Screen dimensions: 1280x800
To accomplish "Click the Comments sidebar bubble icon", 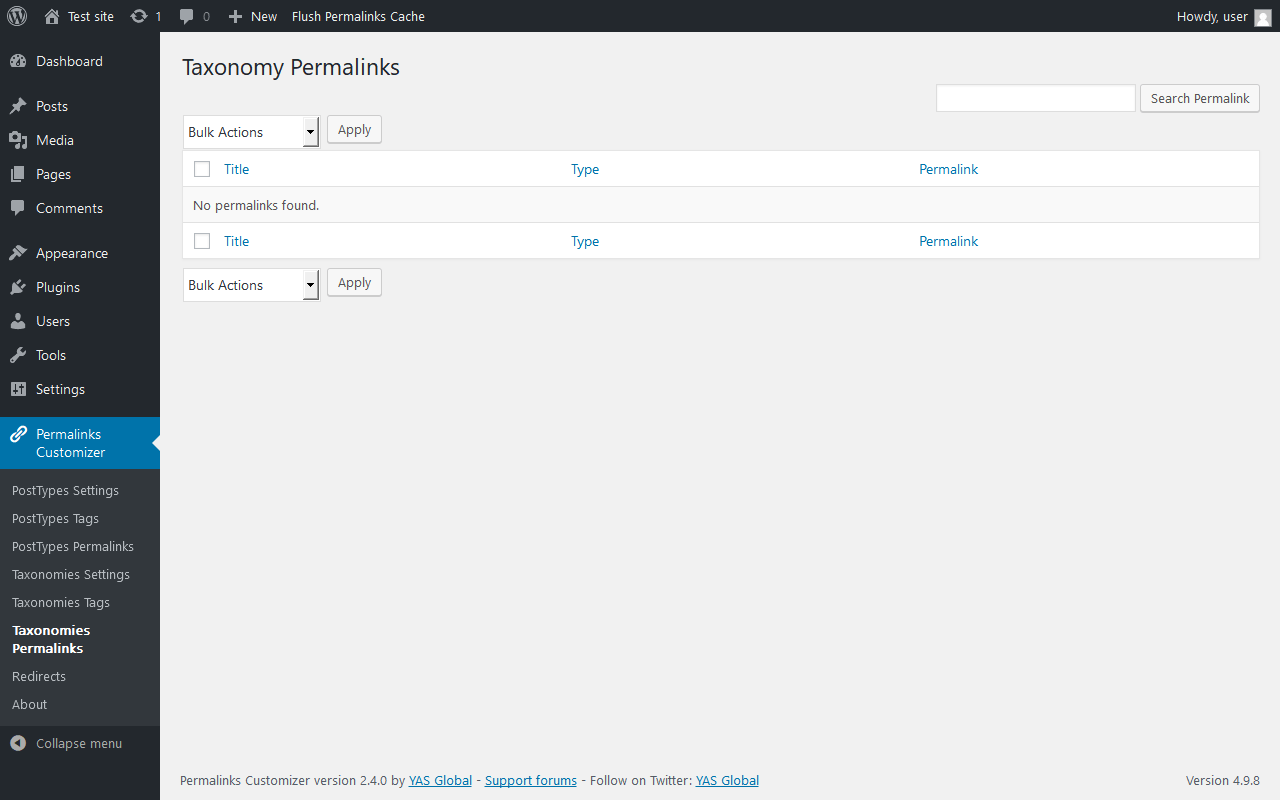I will coord(18,208).
